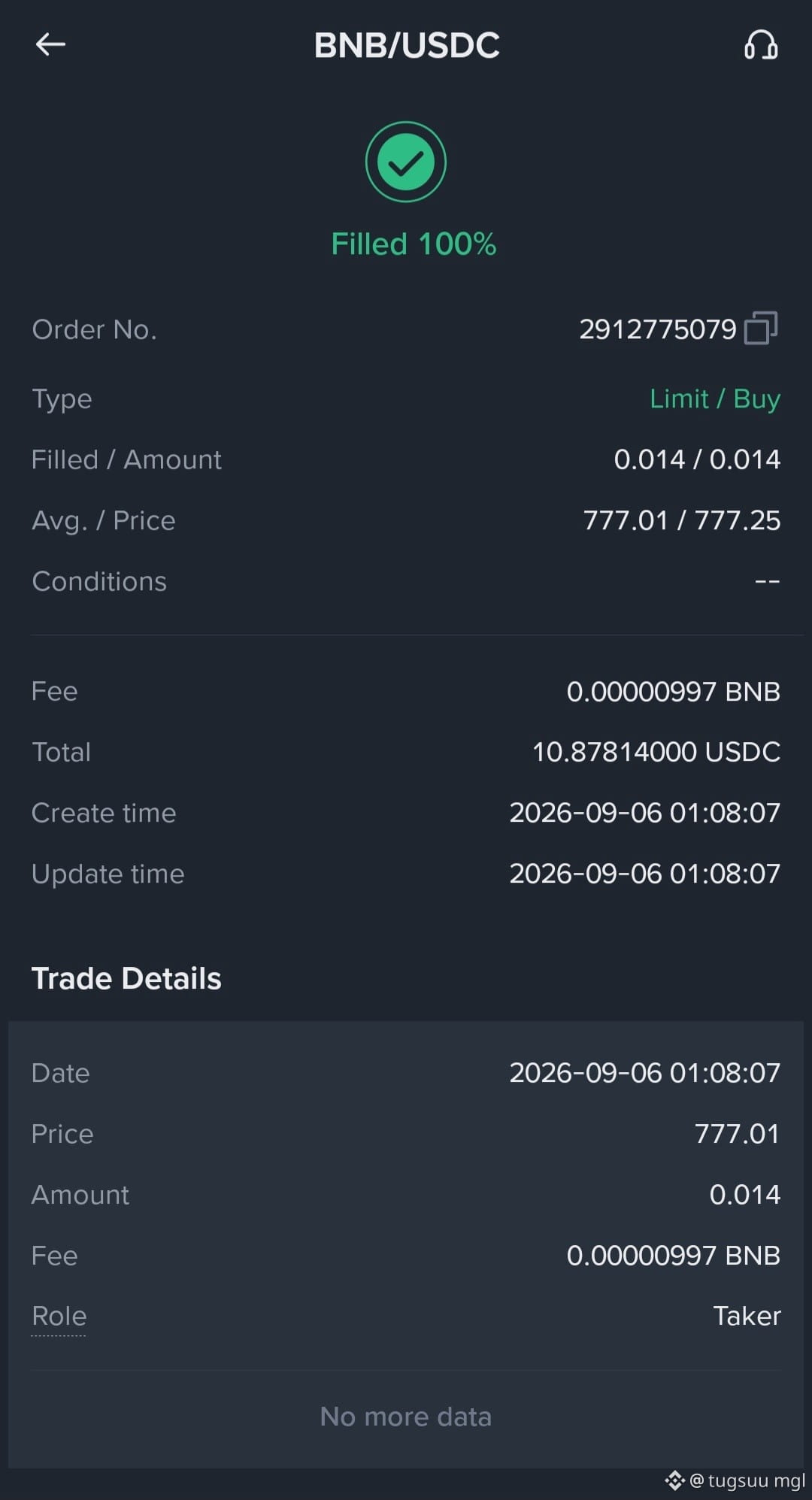Viewport: 812px width, 1500px height.
Task: Tap the Total 10.87814000 USDC value
Action: 656,752
